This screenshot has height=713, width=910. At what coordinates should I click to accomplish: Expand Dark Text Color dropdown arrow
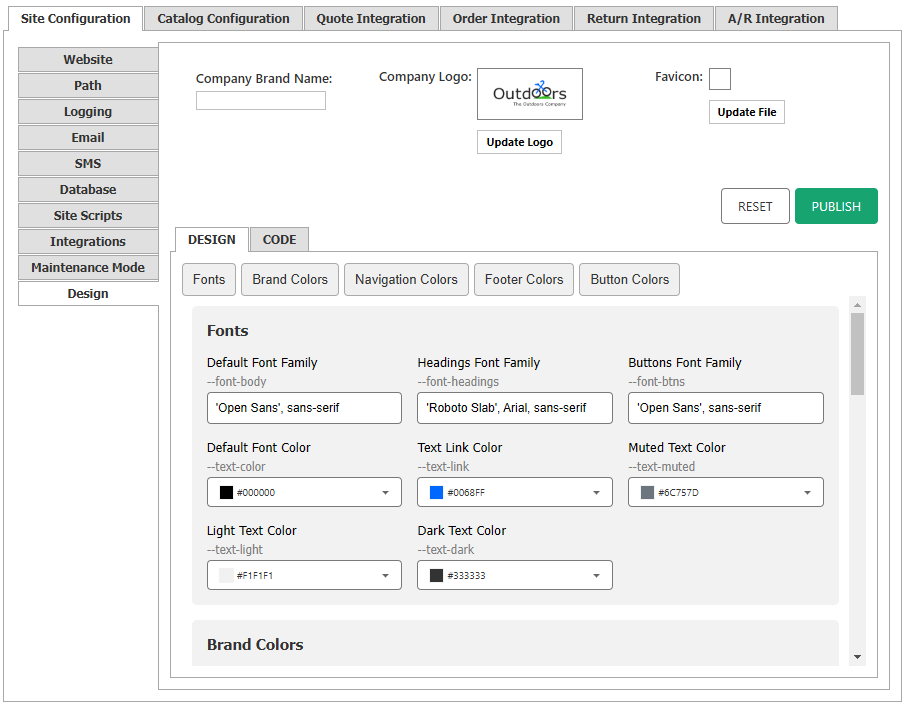[x=596, y=576]
